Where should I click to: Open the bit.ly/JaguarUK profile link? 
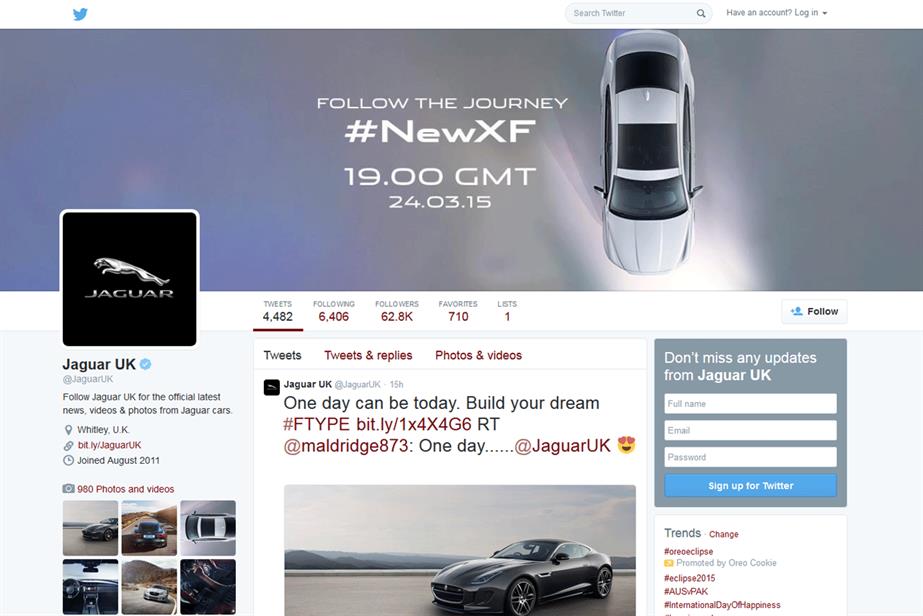[x=109, y=445]
